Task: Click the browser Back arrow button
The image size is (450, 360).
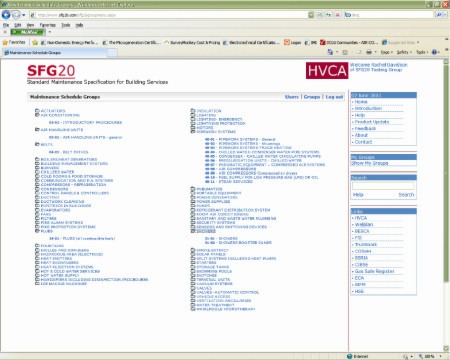Action: 6,15
